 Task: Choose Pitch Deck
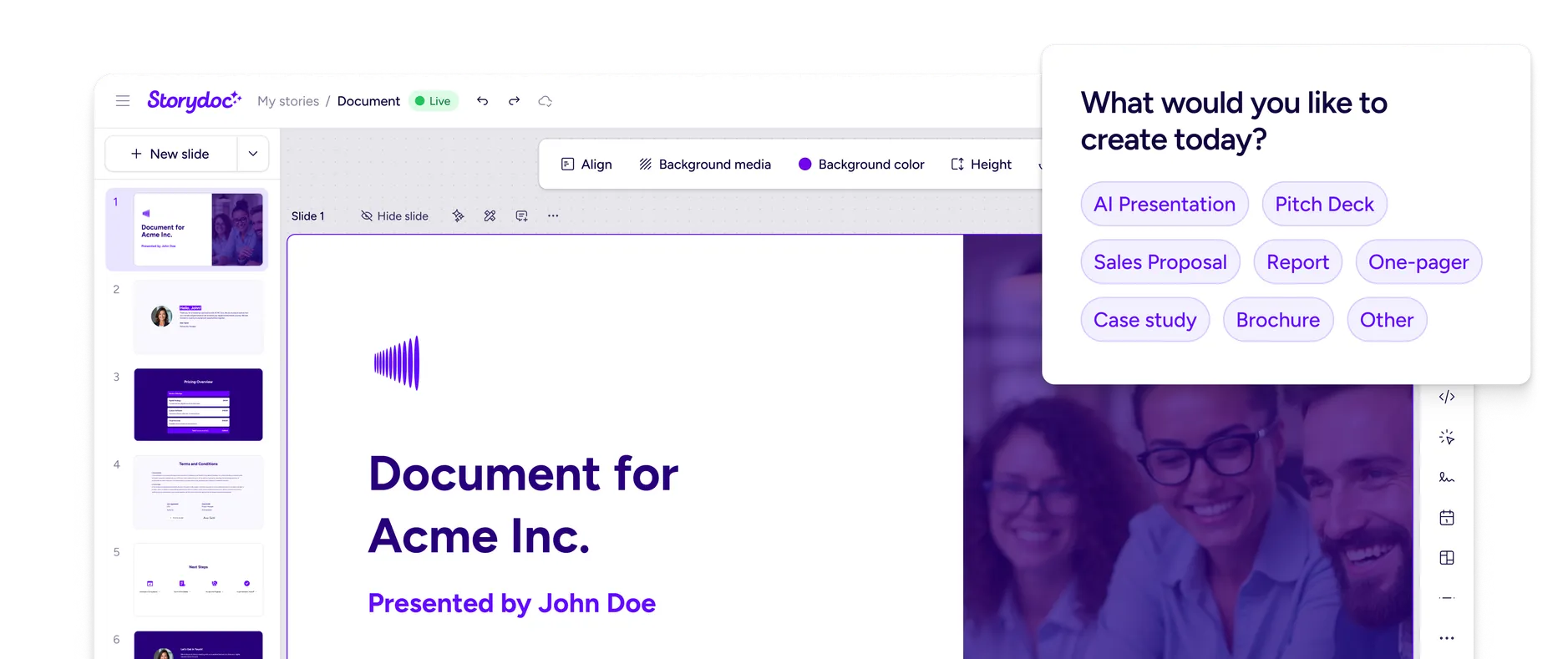tap(1324, 204)
